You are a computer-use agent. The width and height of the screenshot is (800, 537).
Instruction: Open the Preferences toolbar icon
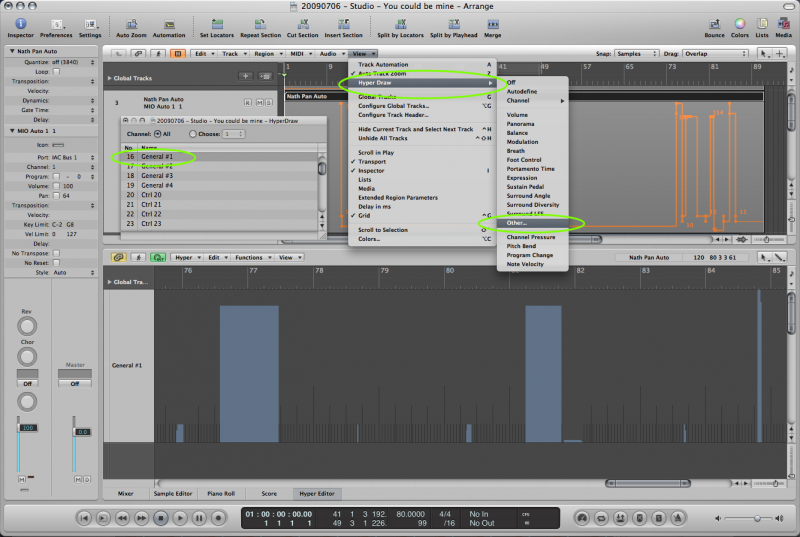[x=56, y=24]
